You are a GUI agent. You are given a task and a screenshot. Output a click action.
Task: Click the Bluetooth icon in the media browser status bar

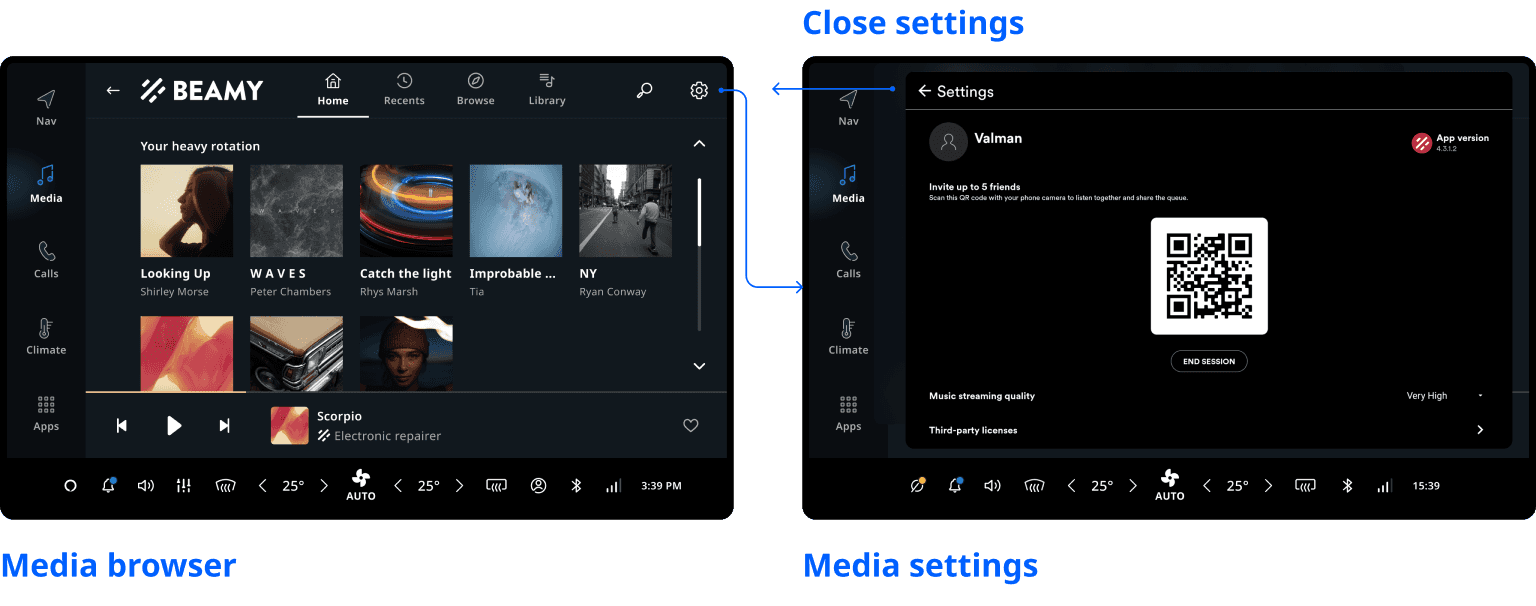[576, 486]
